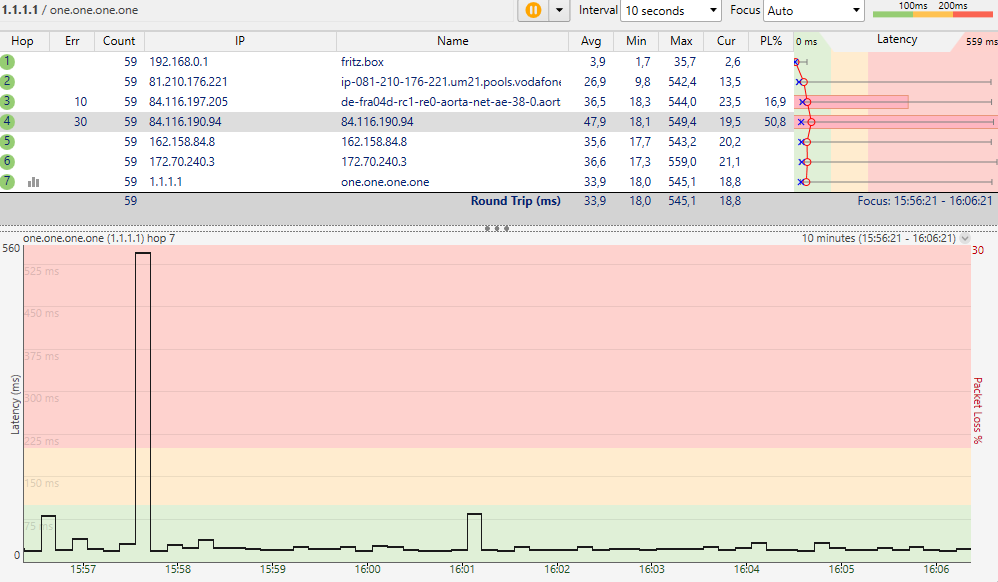The width and height of the screenshot is (998, 582).
Task: Sort by the Count column header
Action: 119,41
